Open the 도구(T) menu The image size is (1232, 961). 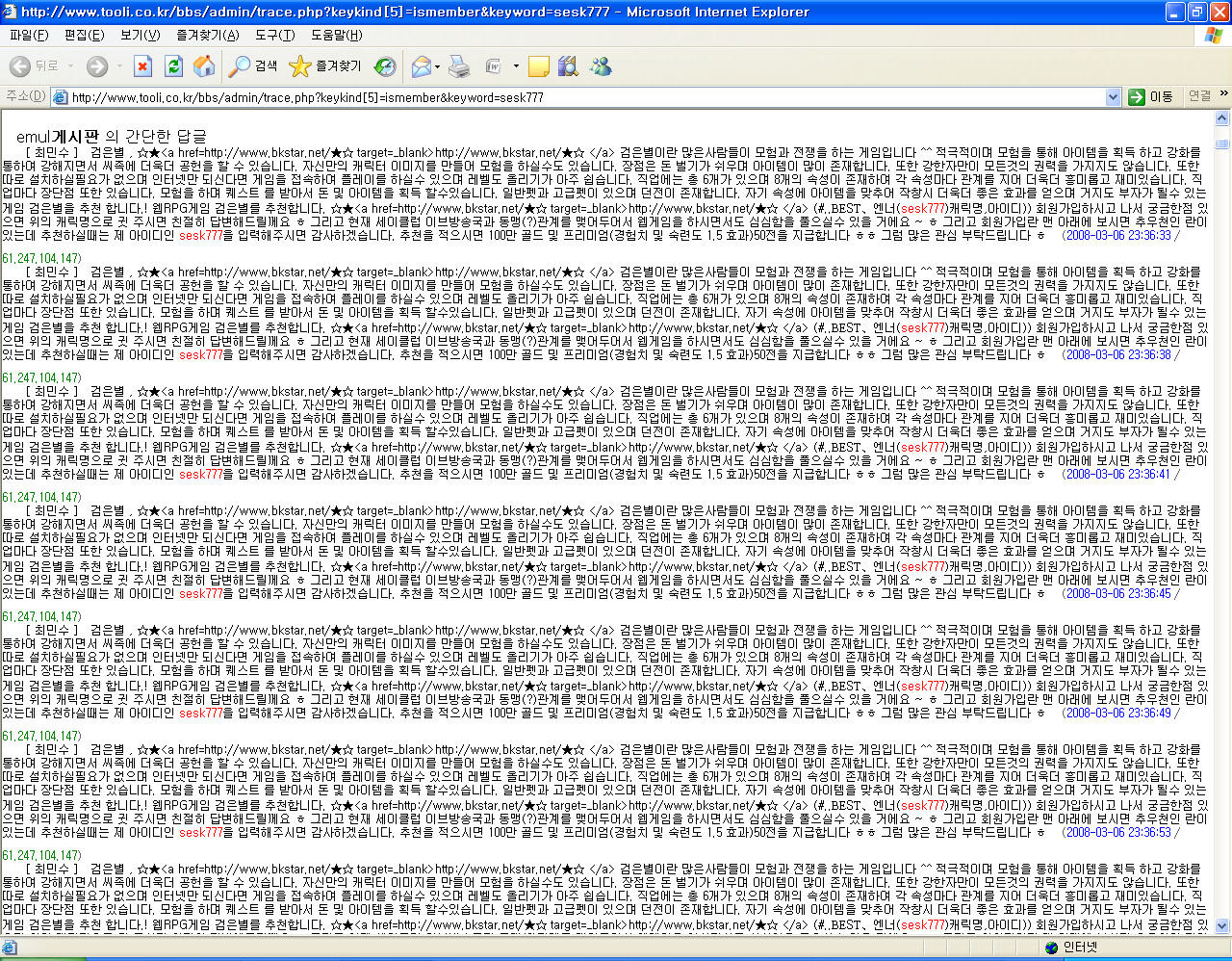click(274, 36)
